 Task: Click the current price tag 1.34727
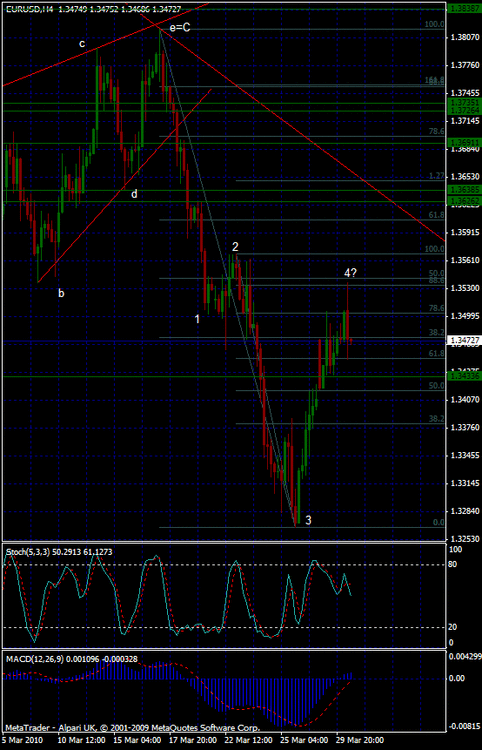pyautogui.click(x=463, y=340)
